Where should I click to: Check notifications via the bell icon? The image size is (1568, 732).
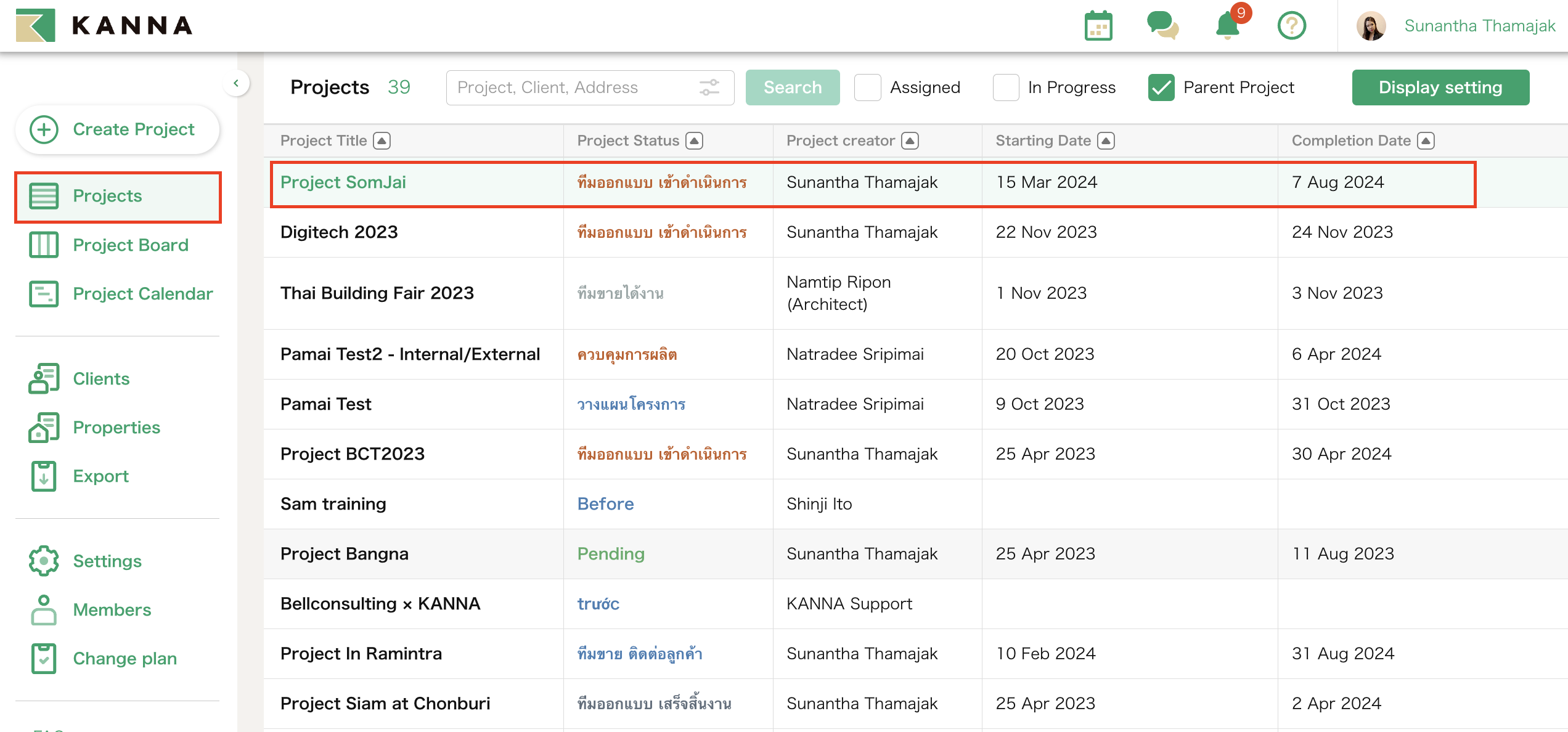click(x=1227, y=26)
